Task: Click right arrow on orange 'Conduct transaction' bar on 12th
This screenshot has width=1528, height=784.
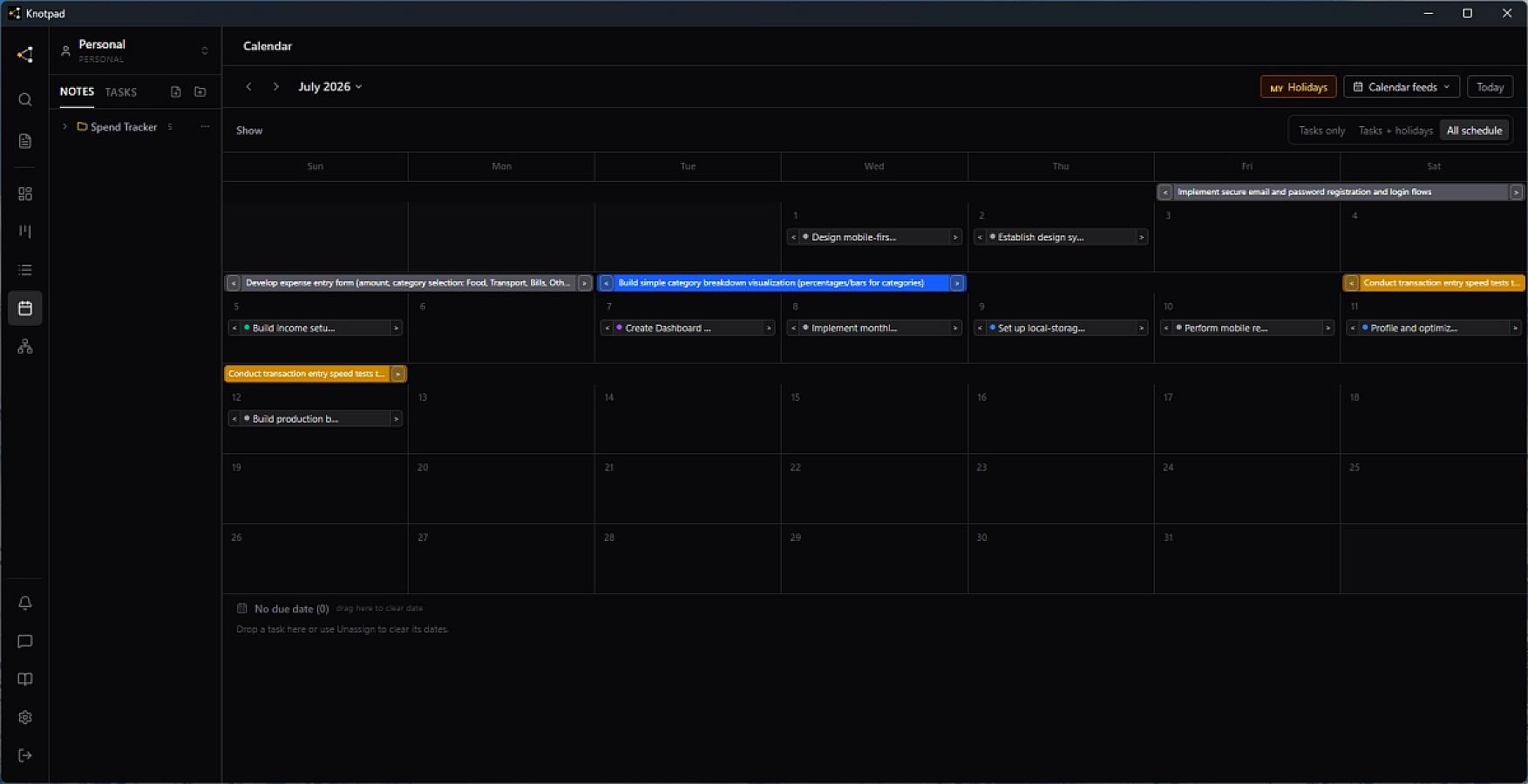Action: pos(398,374)
